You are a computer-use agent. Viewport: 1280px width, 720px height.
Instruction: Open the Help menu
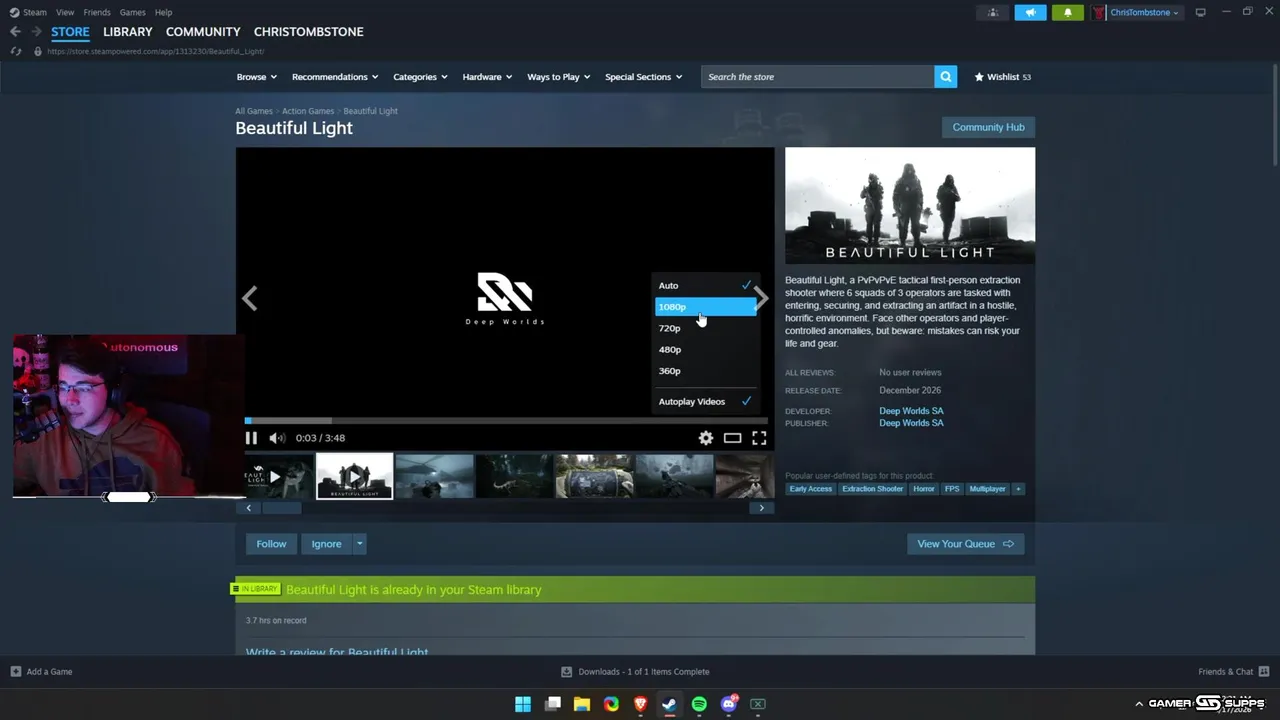click(163, 12)
